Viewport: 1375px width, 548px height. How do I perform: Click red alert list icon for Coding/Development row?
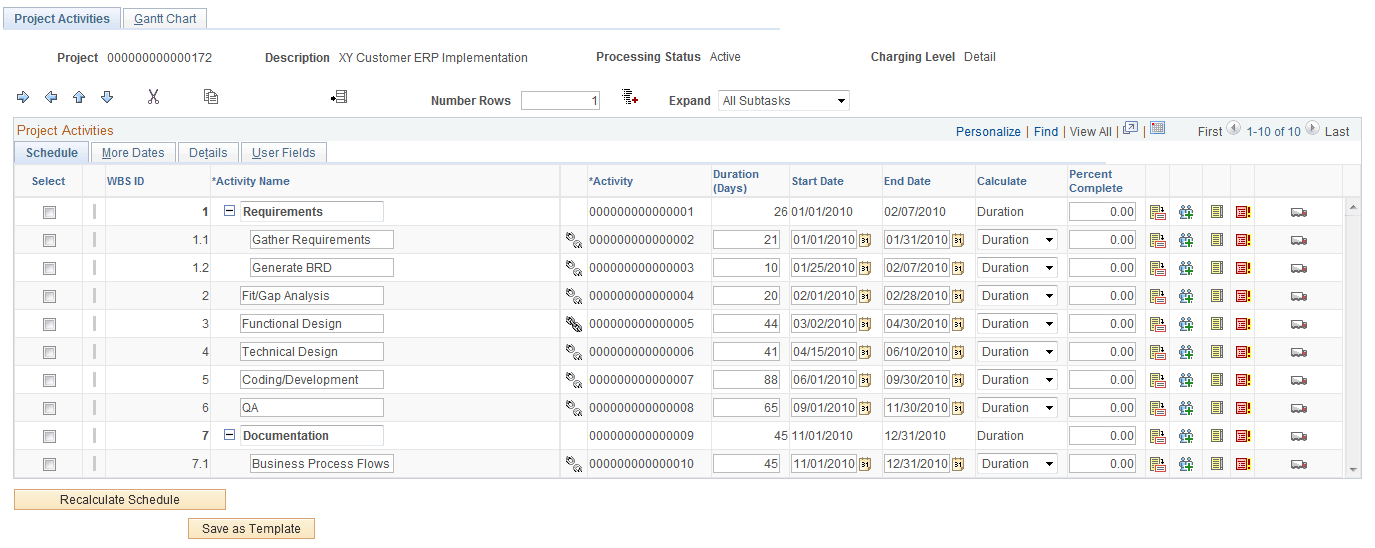tap(1243, 380)
